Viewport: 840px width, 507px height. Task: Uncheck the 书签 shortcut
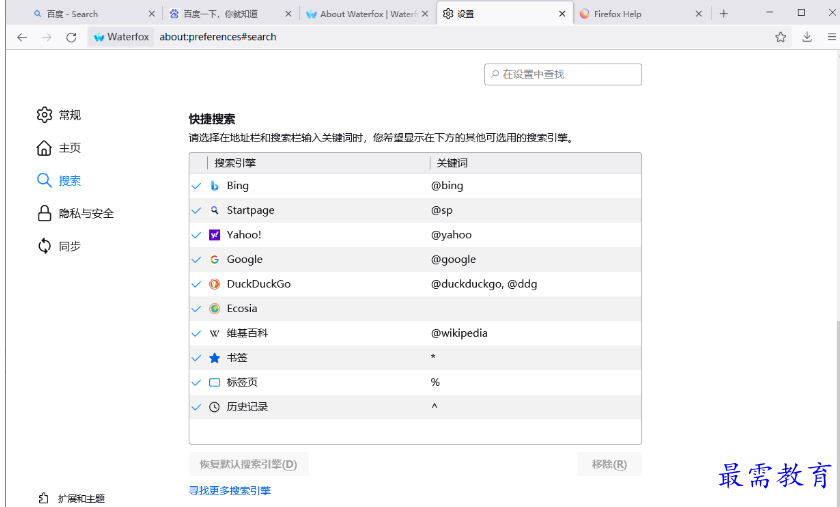coord(196,357)
